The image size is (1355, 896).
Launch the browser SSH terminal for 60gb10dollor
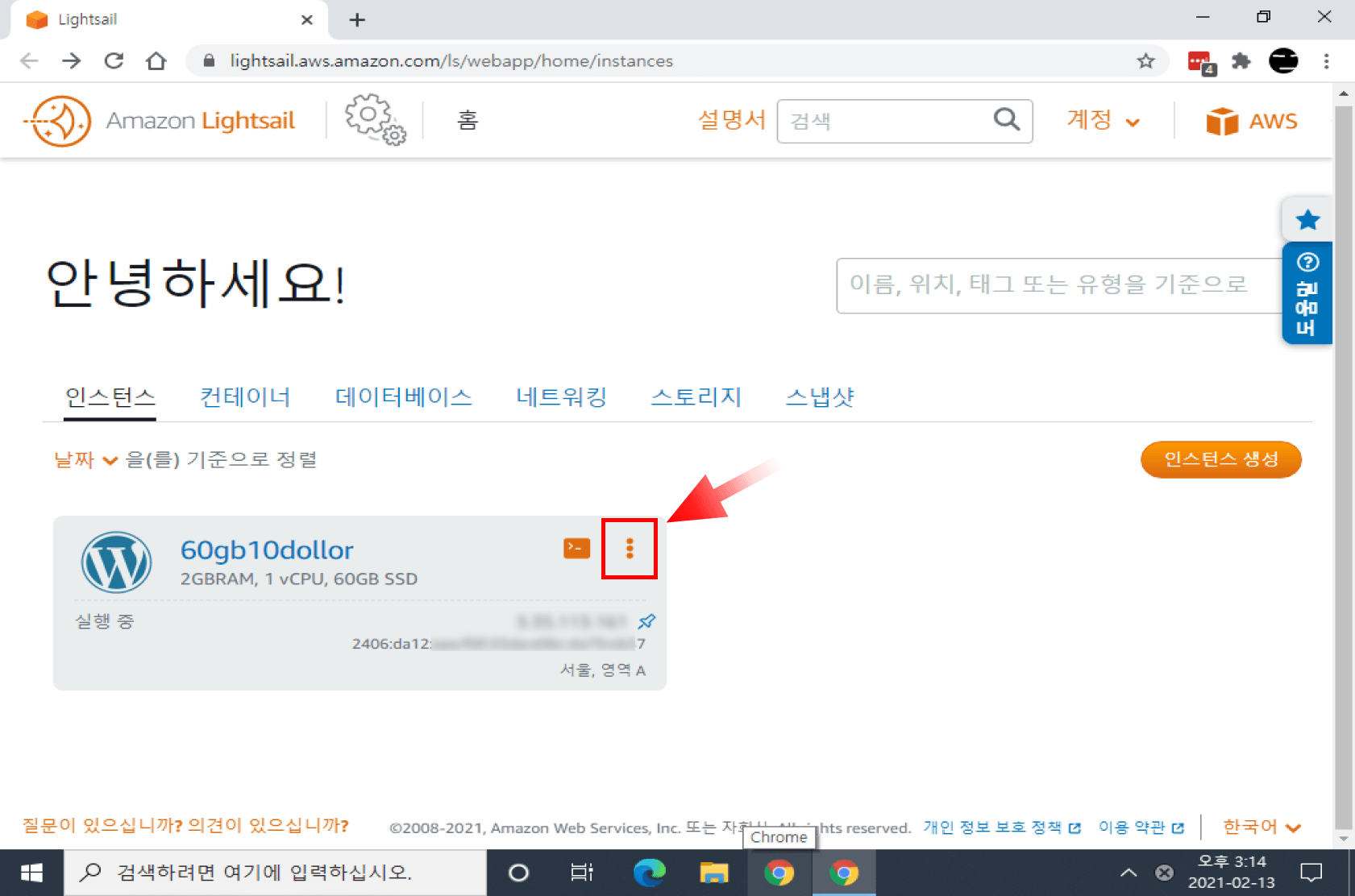tap(576, 548)
